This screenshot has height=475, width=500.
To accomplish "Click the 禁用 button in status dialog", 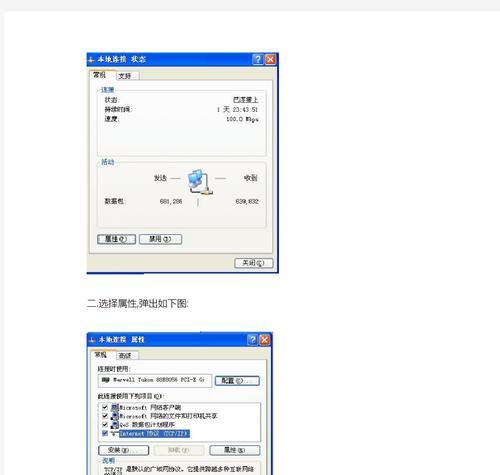I will [160, 239].
